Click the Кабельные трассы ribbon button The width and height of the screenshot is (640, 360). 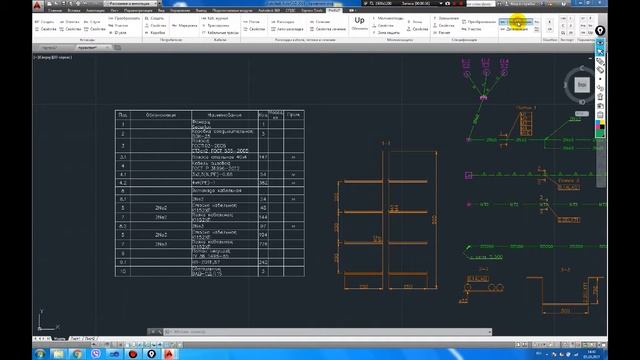tap(220, 32)
